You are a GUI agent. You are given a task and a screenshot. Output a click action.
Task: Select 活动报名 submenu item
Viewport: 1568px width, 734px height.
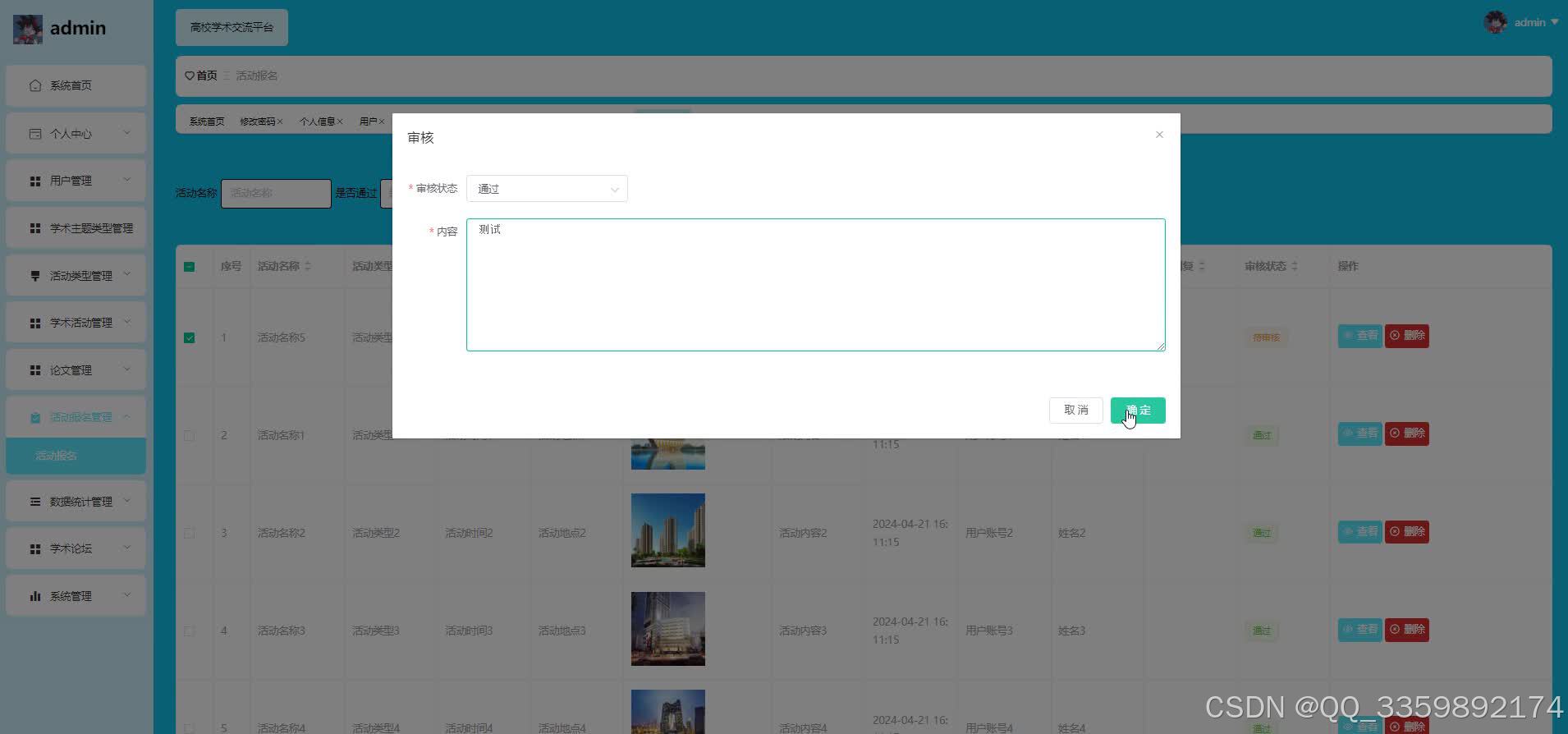[x=76, y=456]
